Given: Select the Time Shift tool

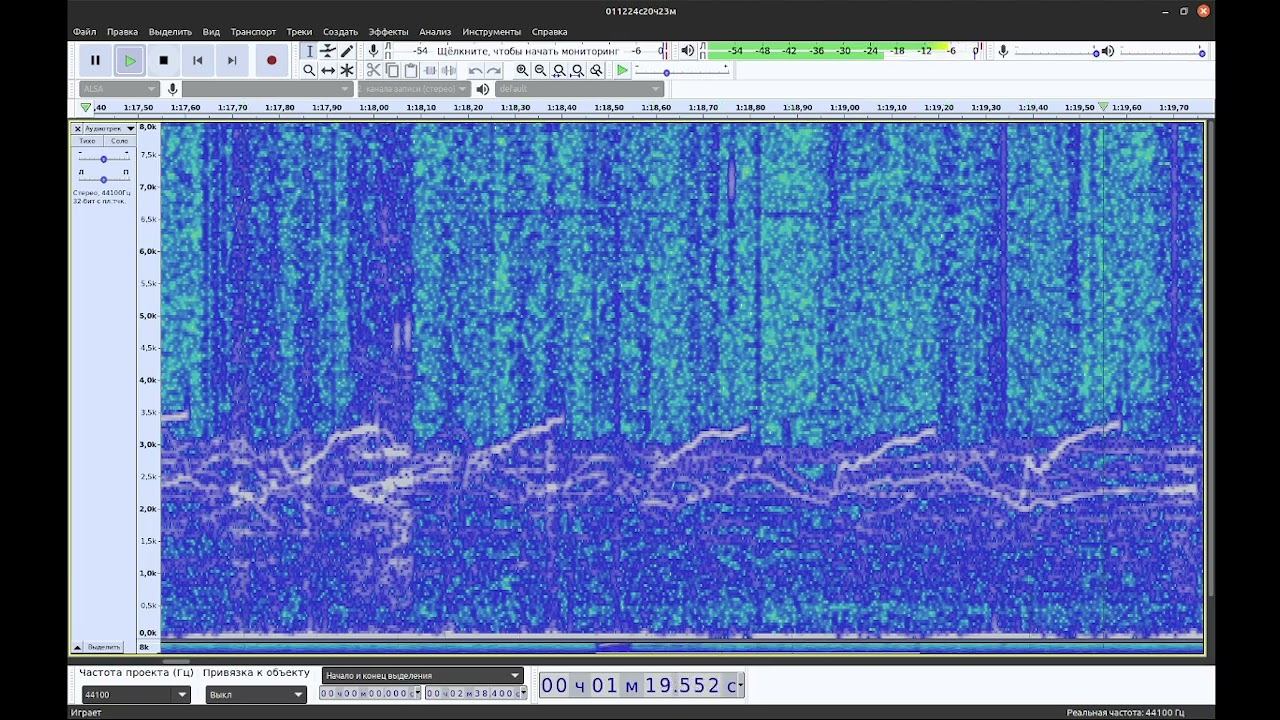Looking at the screenshot, I should click(x=328, y=70).
